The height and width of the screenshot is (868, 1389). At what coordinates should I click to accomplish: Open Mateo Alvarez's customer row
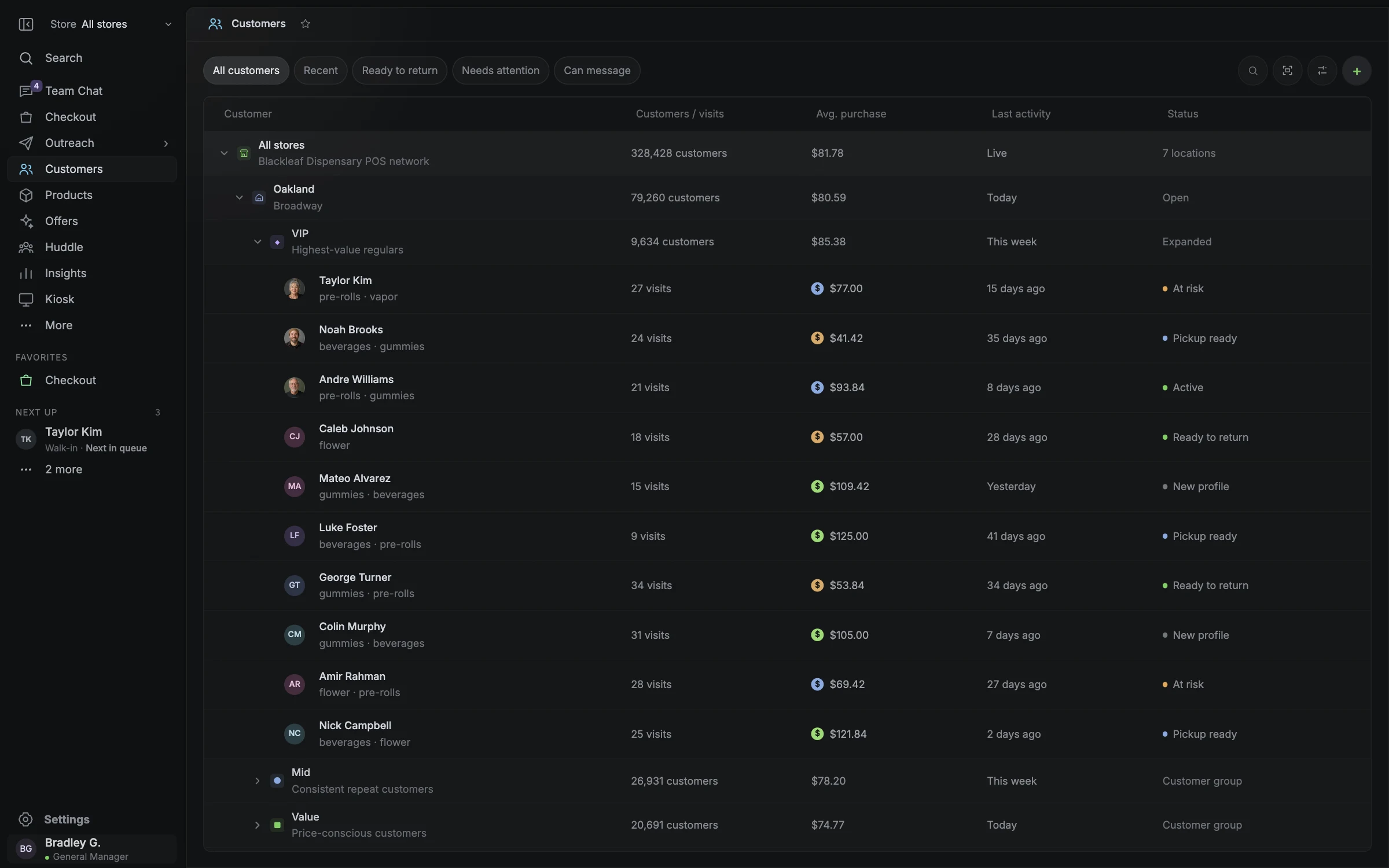[787, 486]
